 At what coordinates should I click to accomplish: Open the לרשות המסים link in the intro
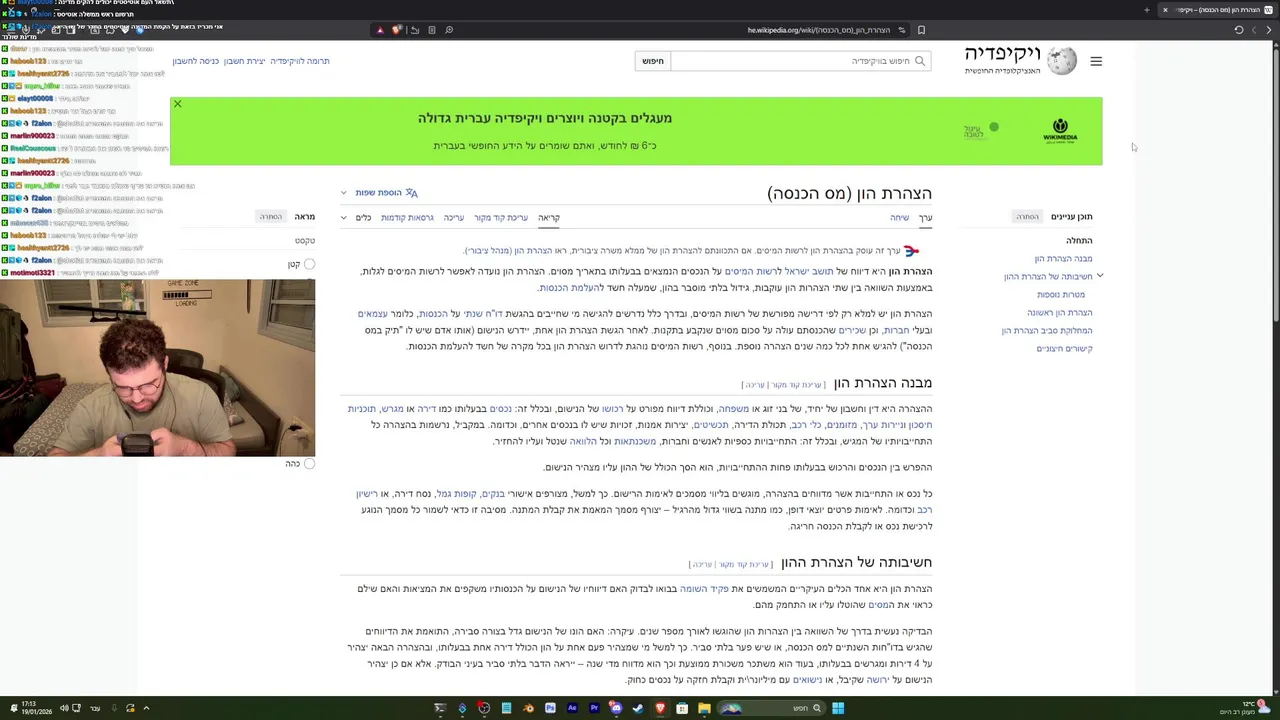coord(753,271)
